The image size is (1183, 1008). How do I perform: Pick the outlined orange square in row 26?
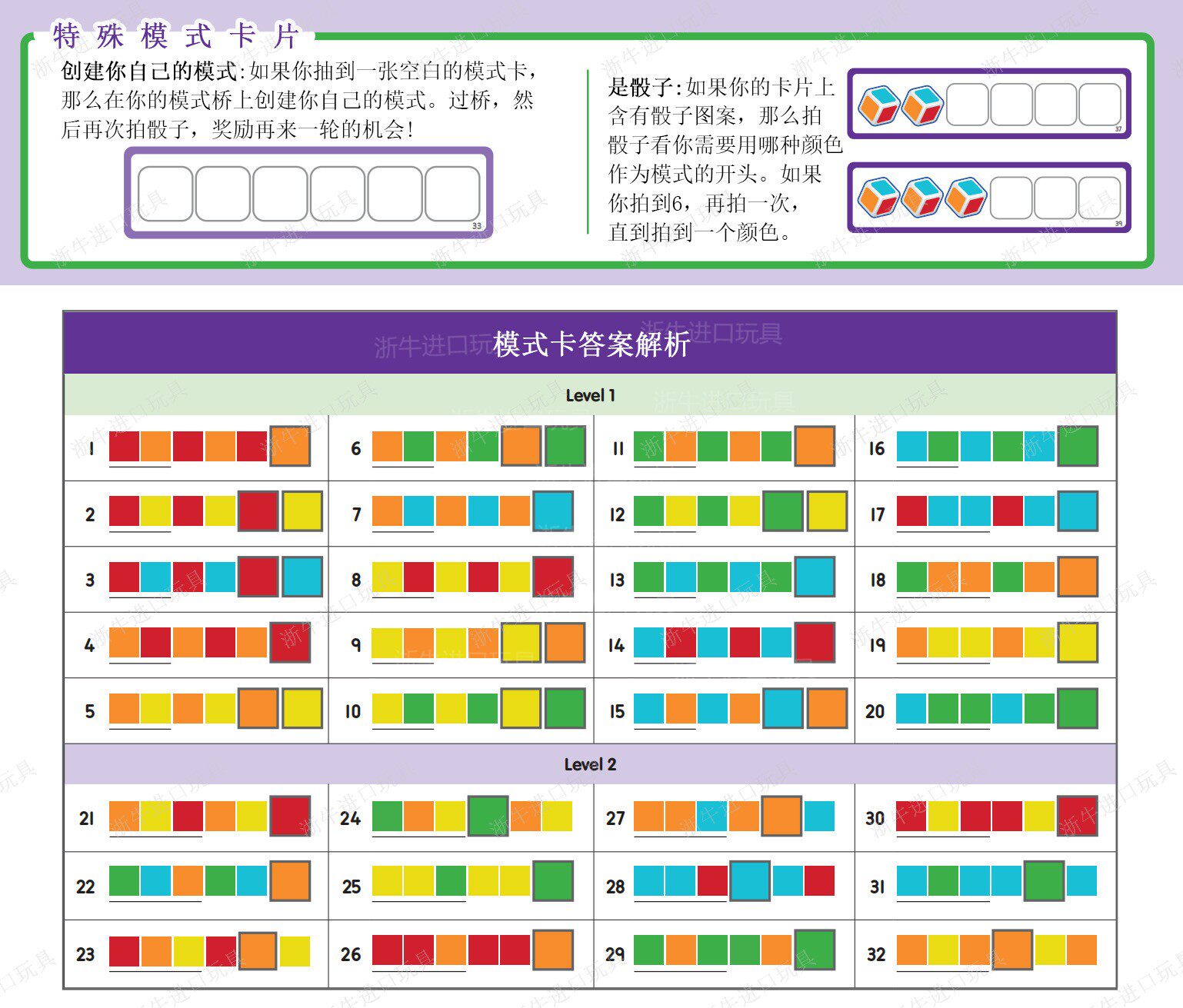[x=553, y=950]
